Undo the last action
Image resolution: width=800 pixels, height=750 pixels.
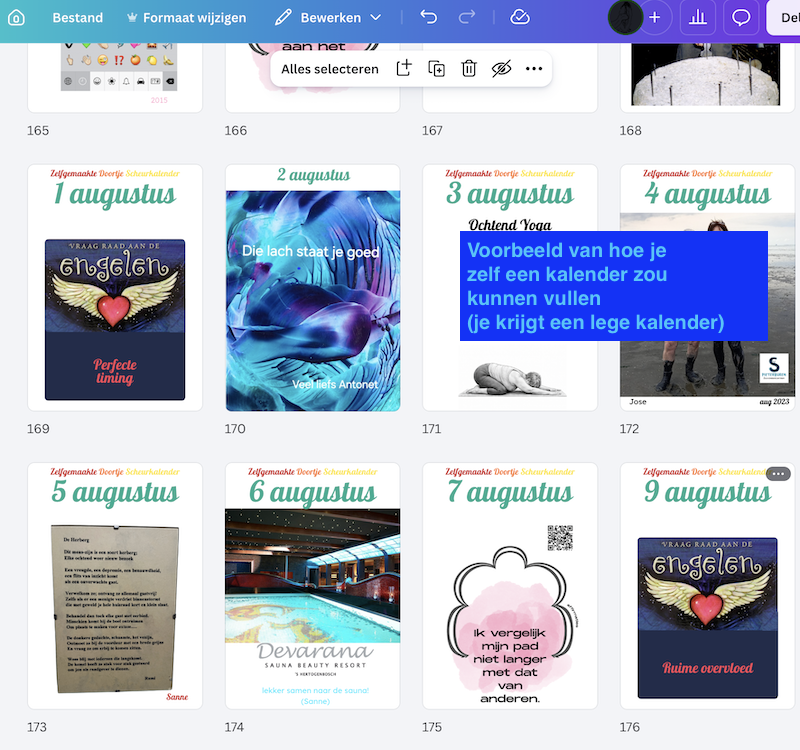tap(429, 17)
